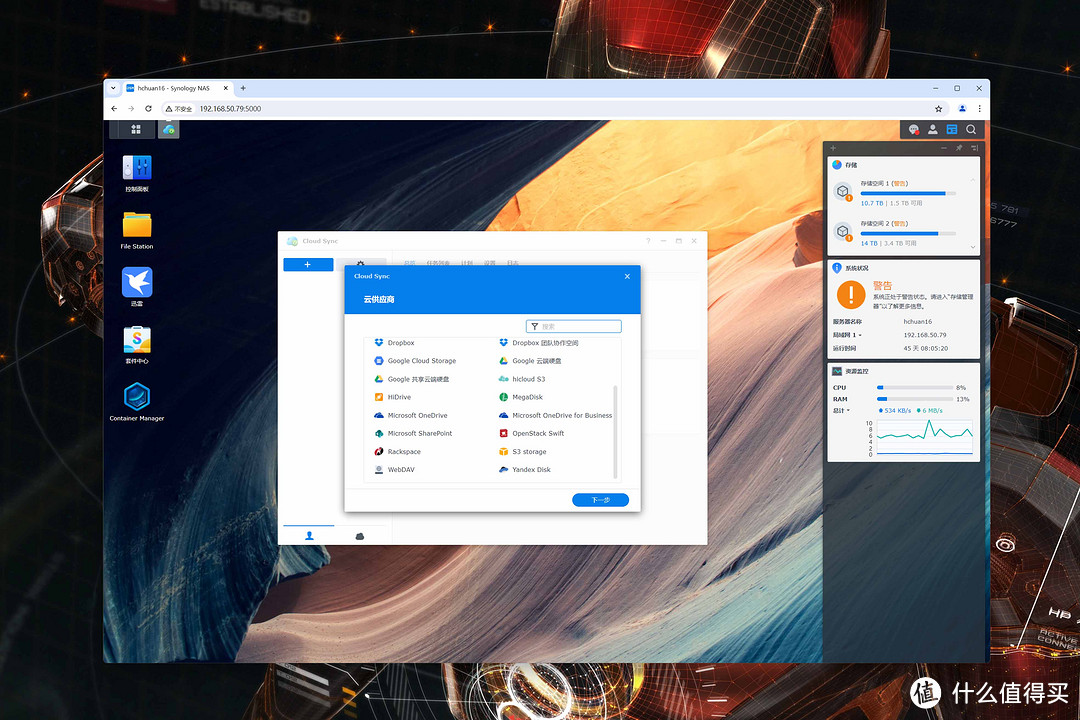Open the Package Center desktop icon
1080x720 pixels.
click(137, 341)
